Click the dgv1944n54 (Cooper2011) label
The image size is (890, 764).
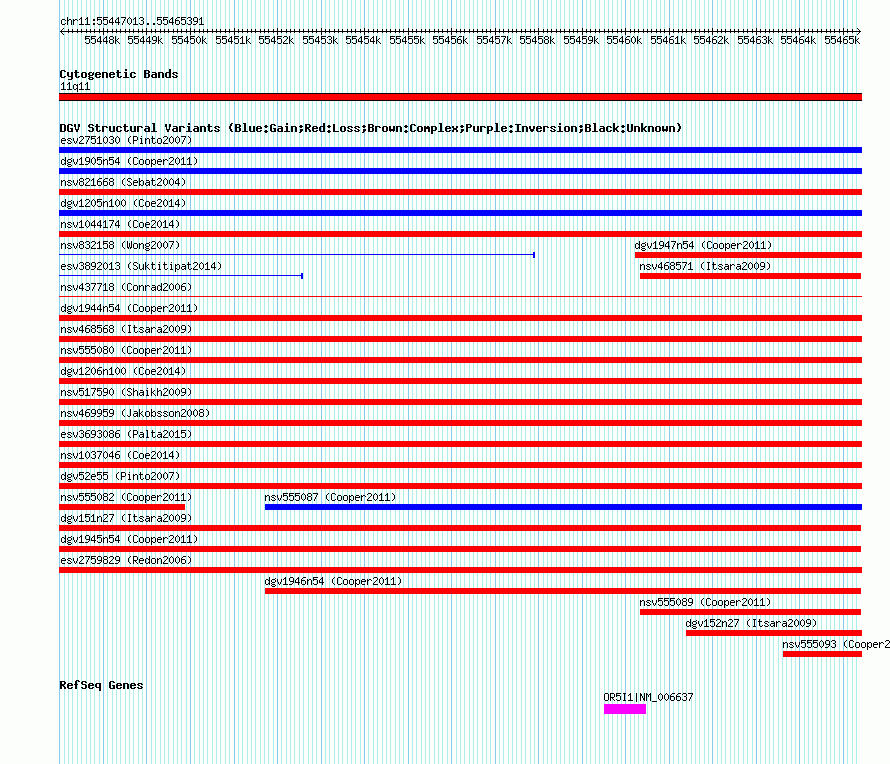pos(129,308)
